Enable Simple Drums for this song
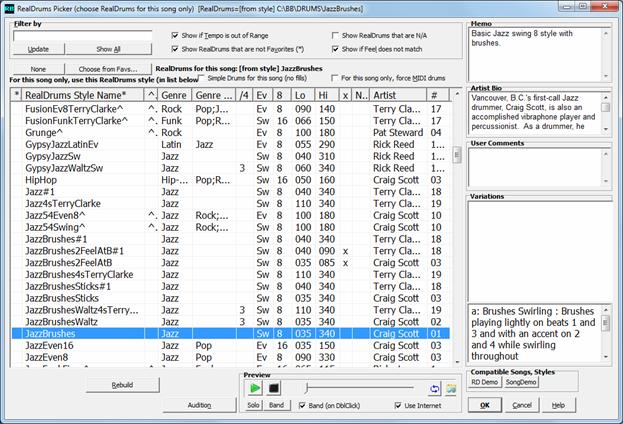623x424 pixels. point(201,78)
